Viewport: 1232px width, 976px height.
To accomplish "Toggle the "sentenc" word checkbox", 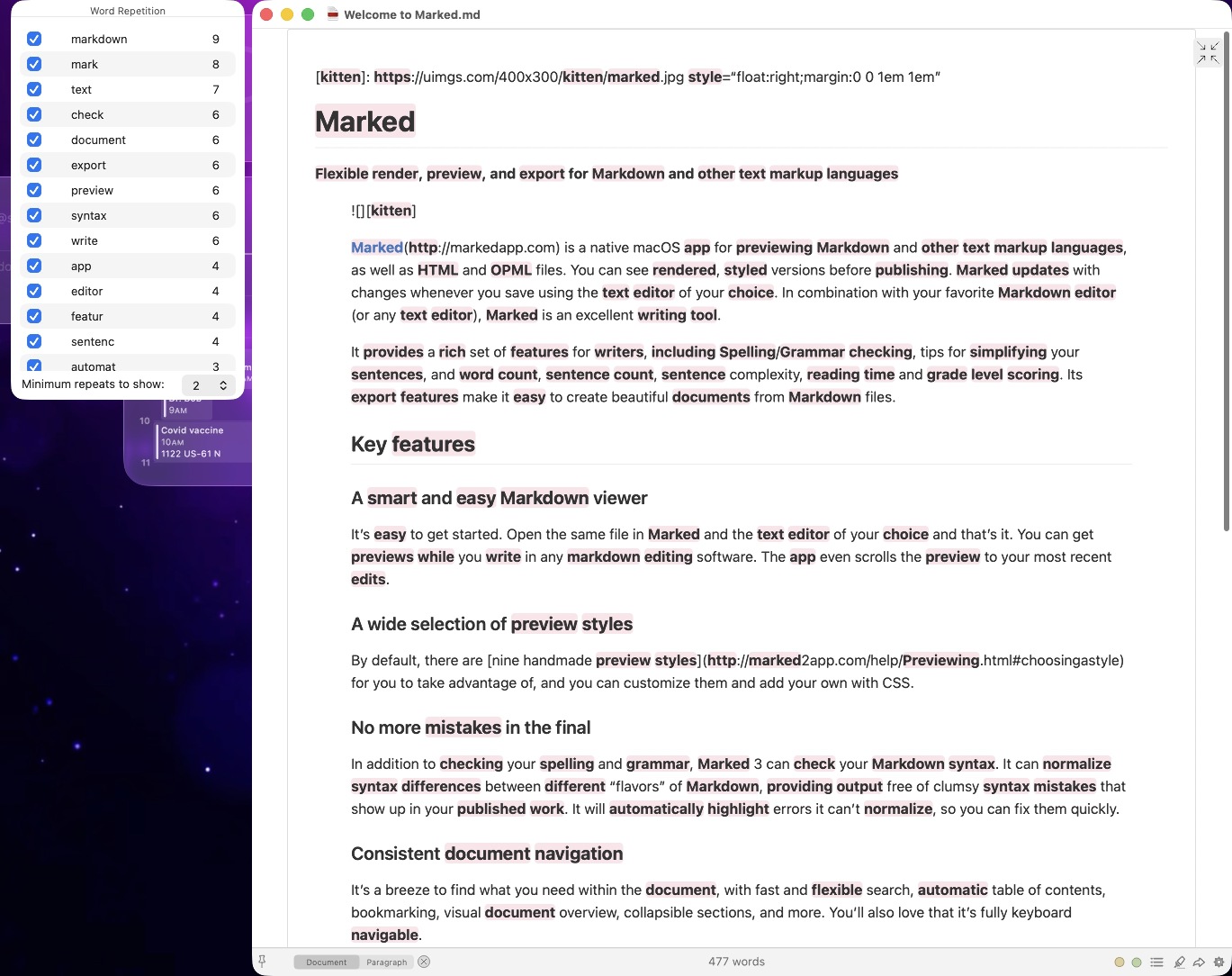I will pos(34,341).
